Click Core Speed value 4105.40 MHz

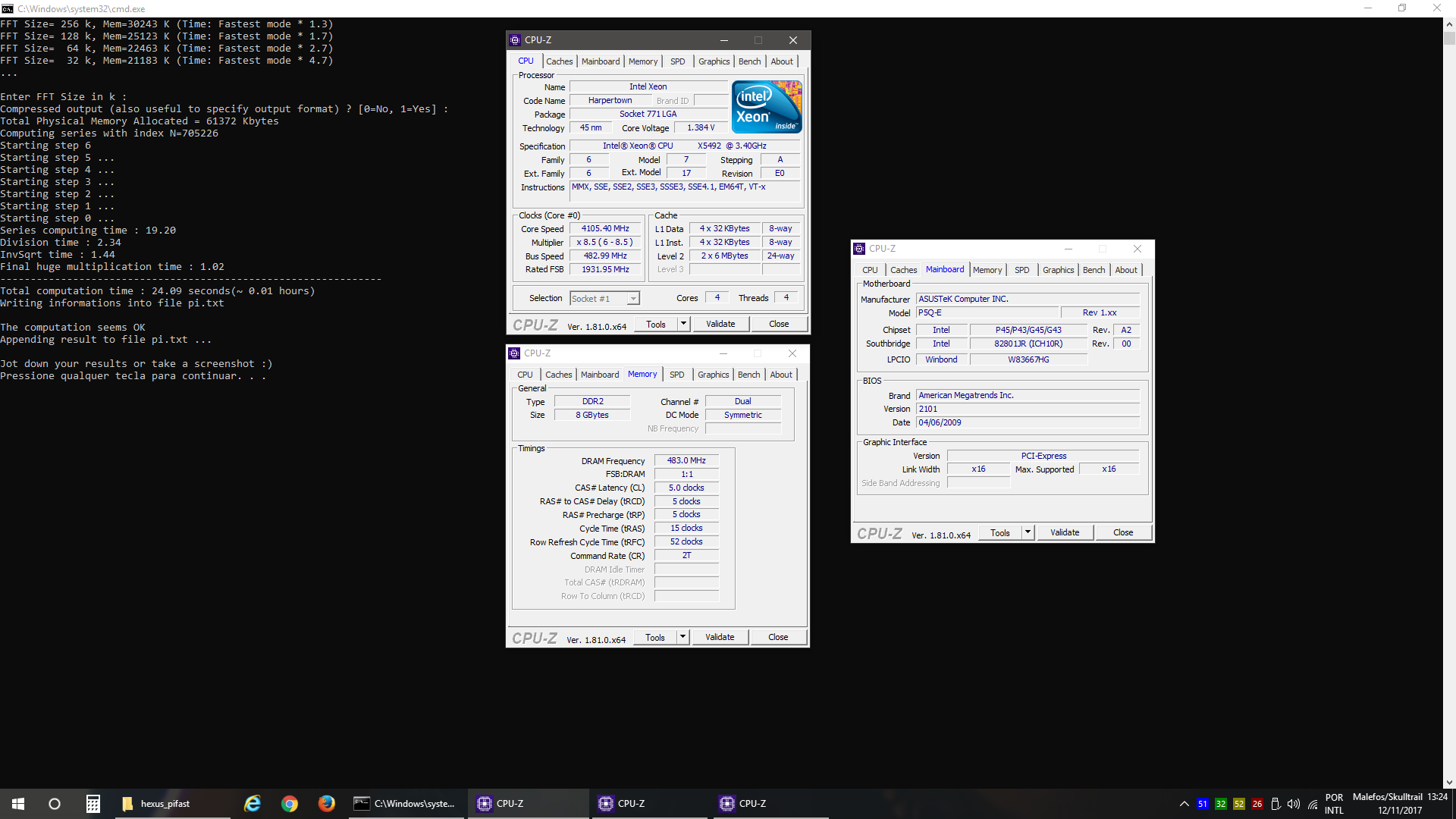tap(605, 229)
